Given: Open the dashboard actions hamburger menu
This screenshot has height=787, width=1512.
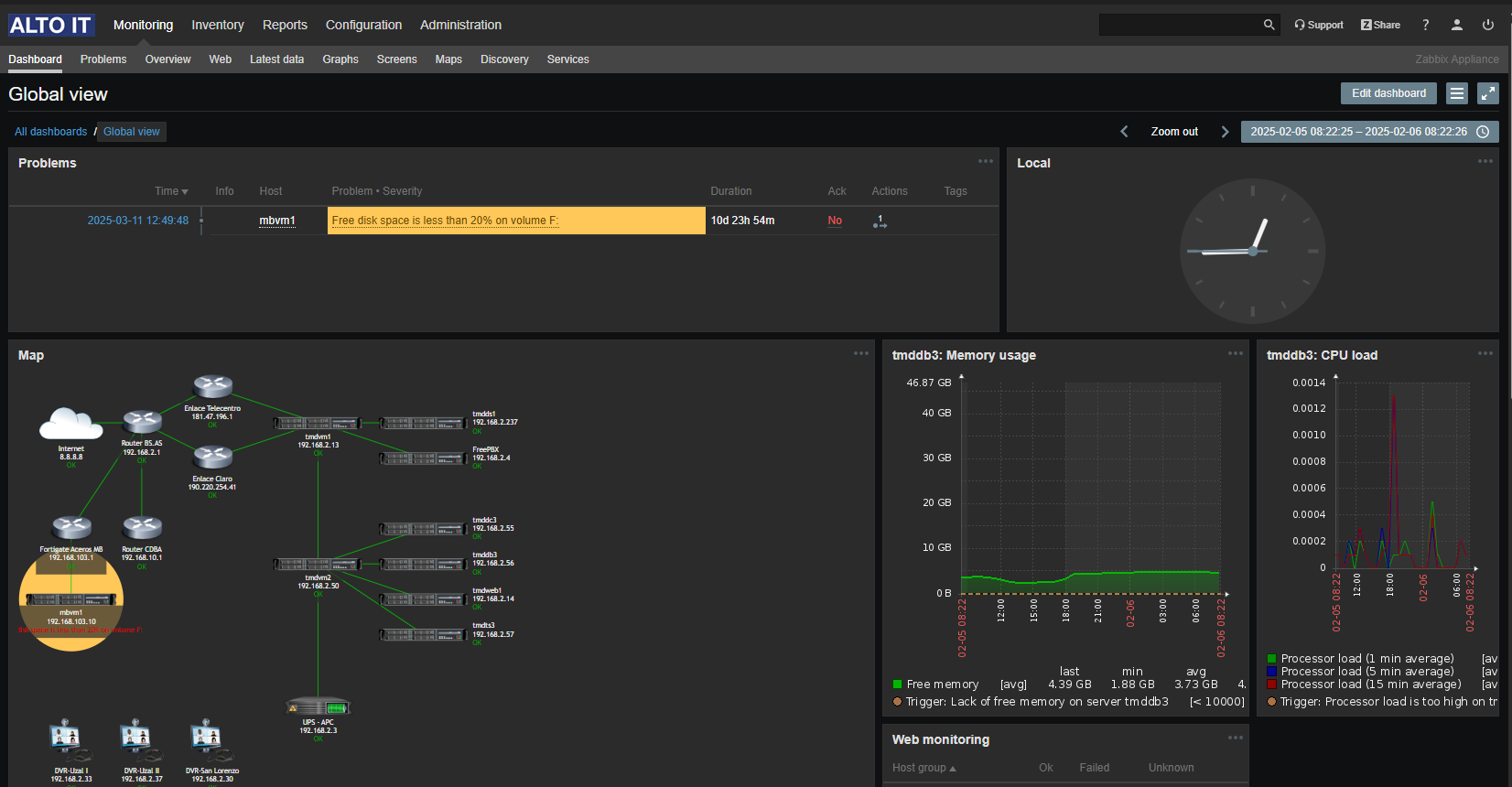Looking at the screenshot, I should 1457,93.
